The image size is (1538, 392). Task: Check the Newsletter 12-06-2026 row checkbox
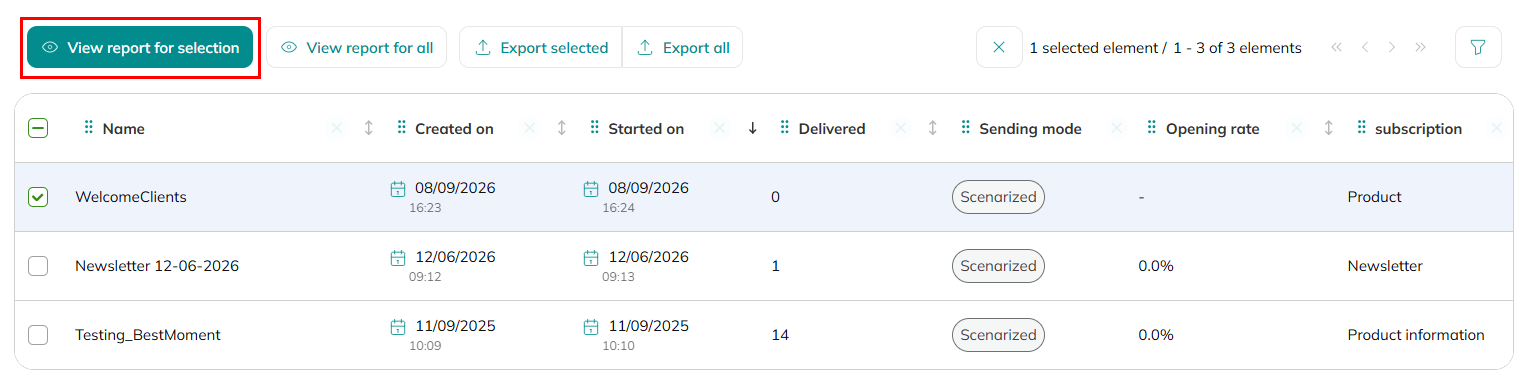click(38, 266)
